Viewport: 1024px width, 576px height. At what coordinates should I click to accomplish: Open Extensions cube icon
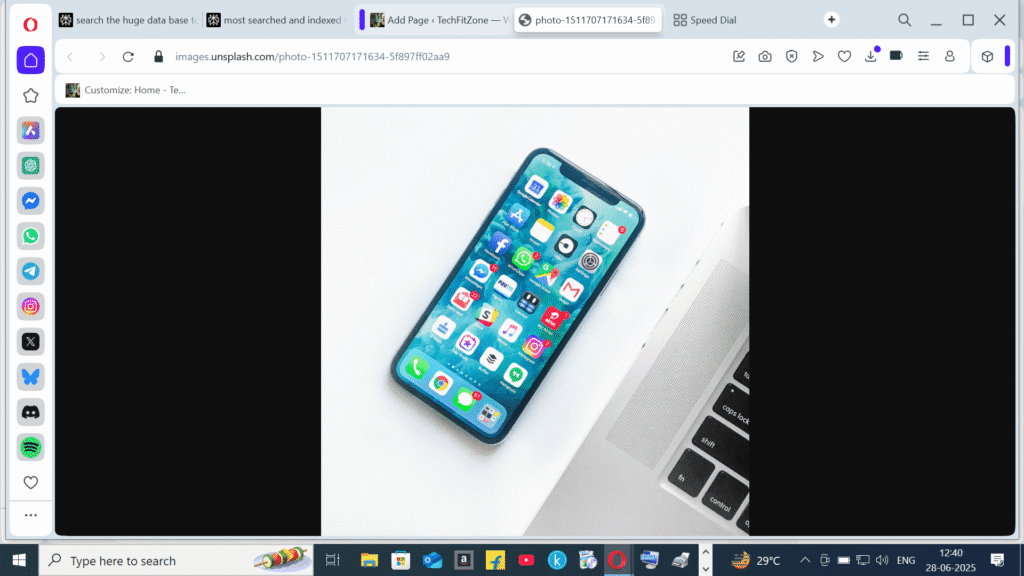point(987,57)
